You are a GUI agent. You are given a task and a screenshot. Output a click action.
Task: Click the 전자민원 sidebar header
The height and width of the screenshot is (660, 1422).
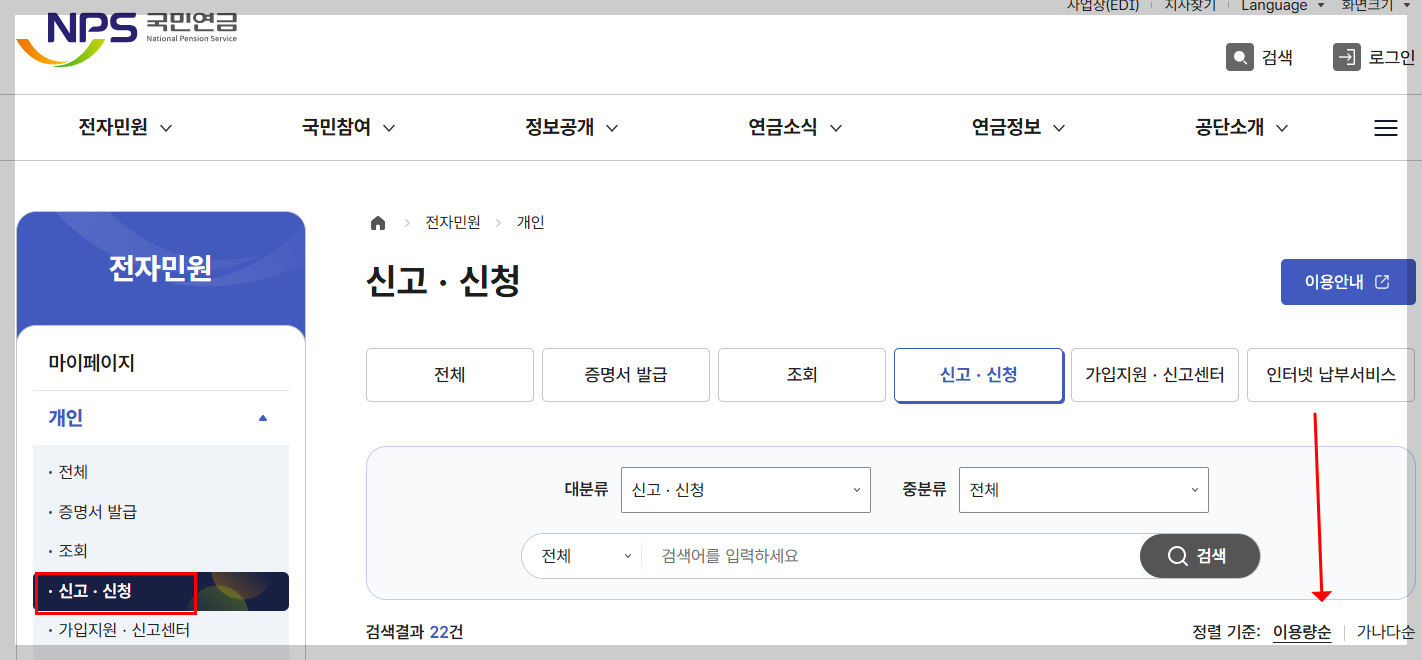tap(161, 269)
